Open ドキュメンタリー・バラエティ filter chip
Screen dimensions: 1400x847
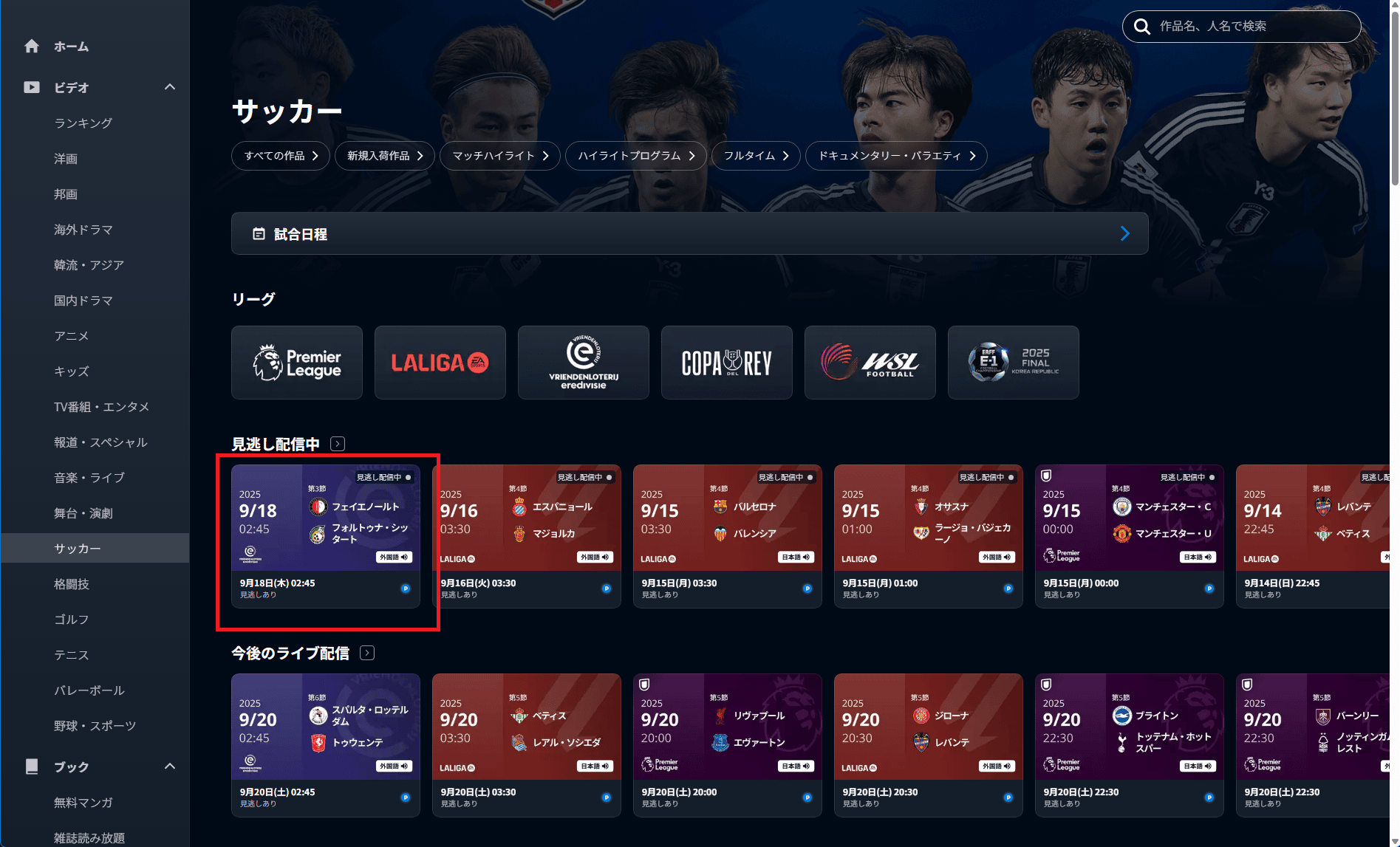896,156
